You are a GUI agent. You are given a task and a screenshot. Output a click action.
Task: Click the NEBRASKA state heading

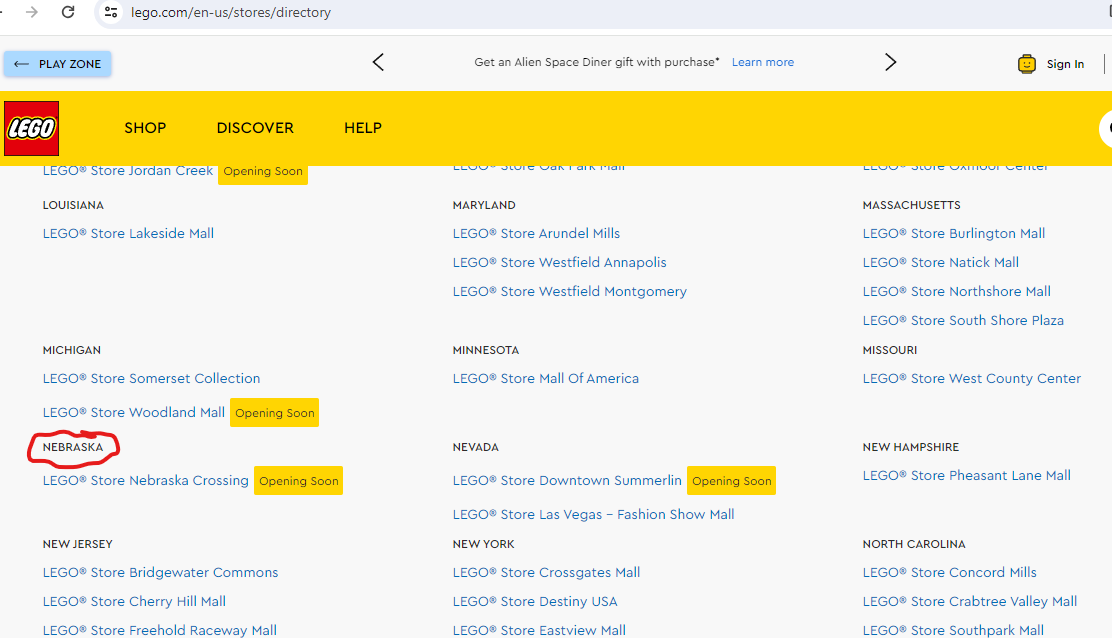(x=72, y=447)
